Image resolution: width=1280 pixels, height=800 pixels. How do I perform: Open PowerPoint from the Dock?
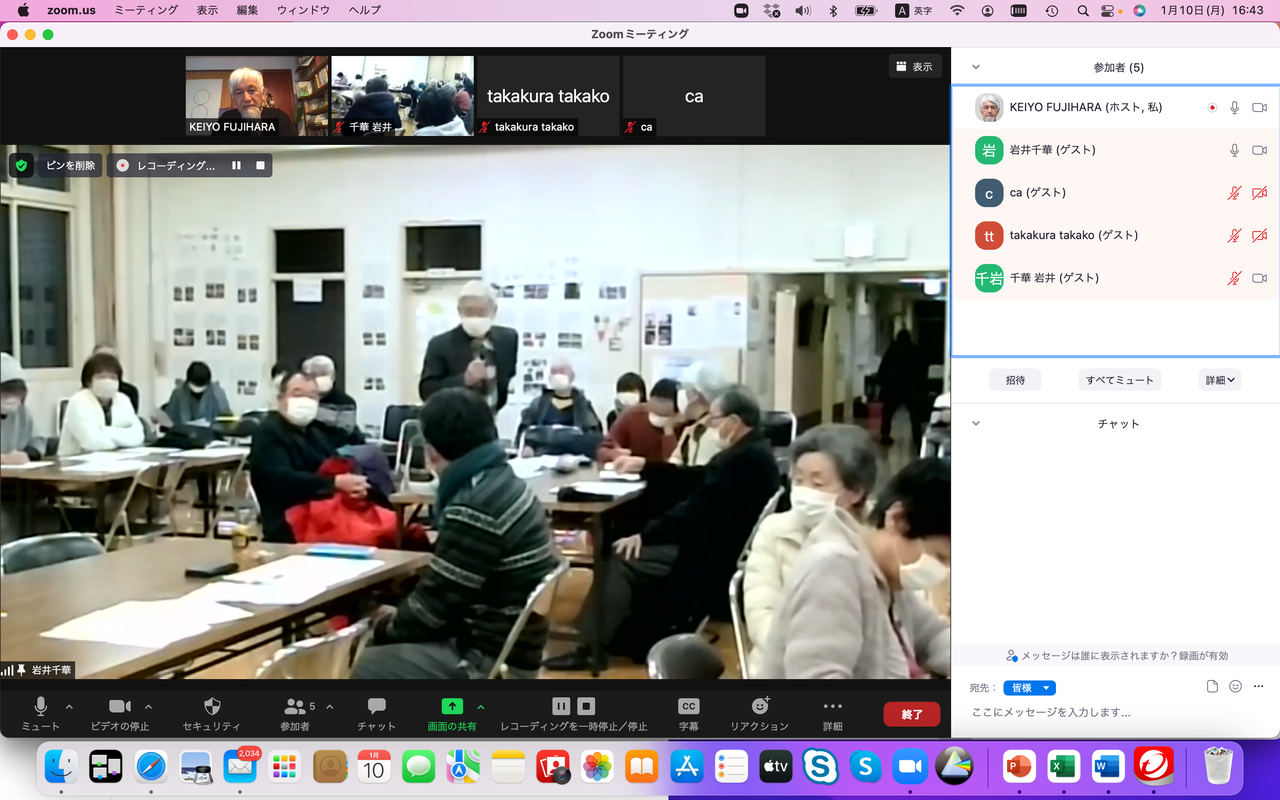coord(1019,767)
